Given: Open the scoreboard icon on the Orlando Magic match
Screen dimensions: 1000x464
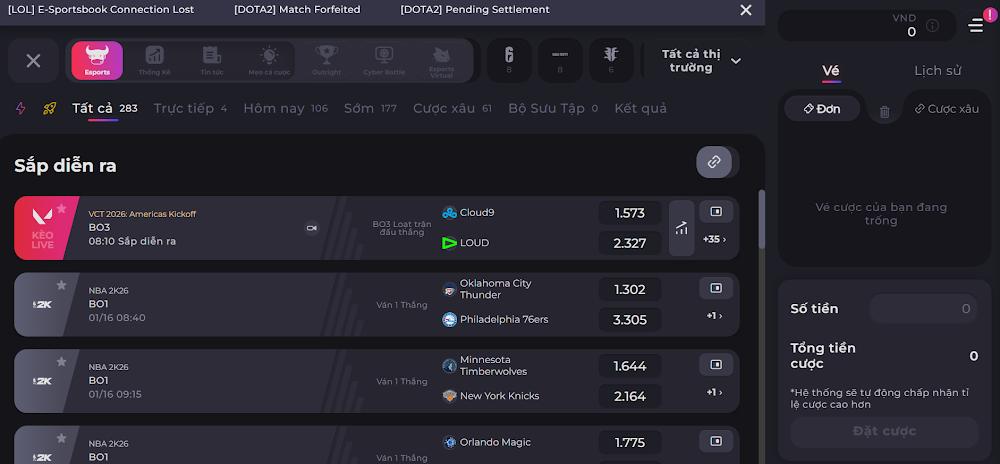Looking at the screenshot, I should [x=716, y=441].
